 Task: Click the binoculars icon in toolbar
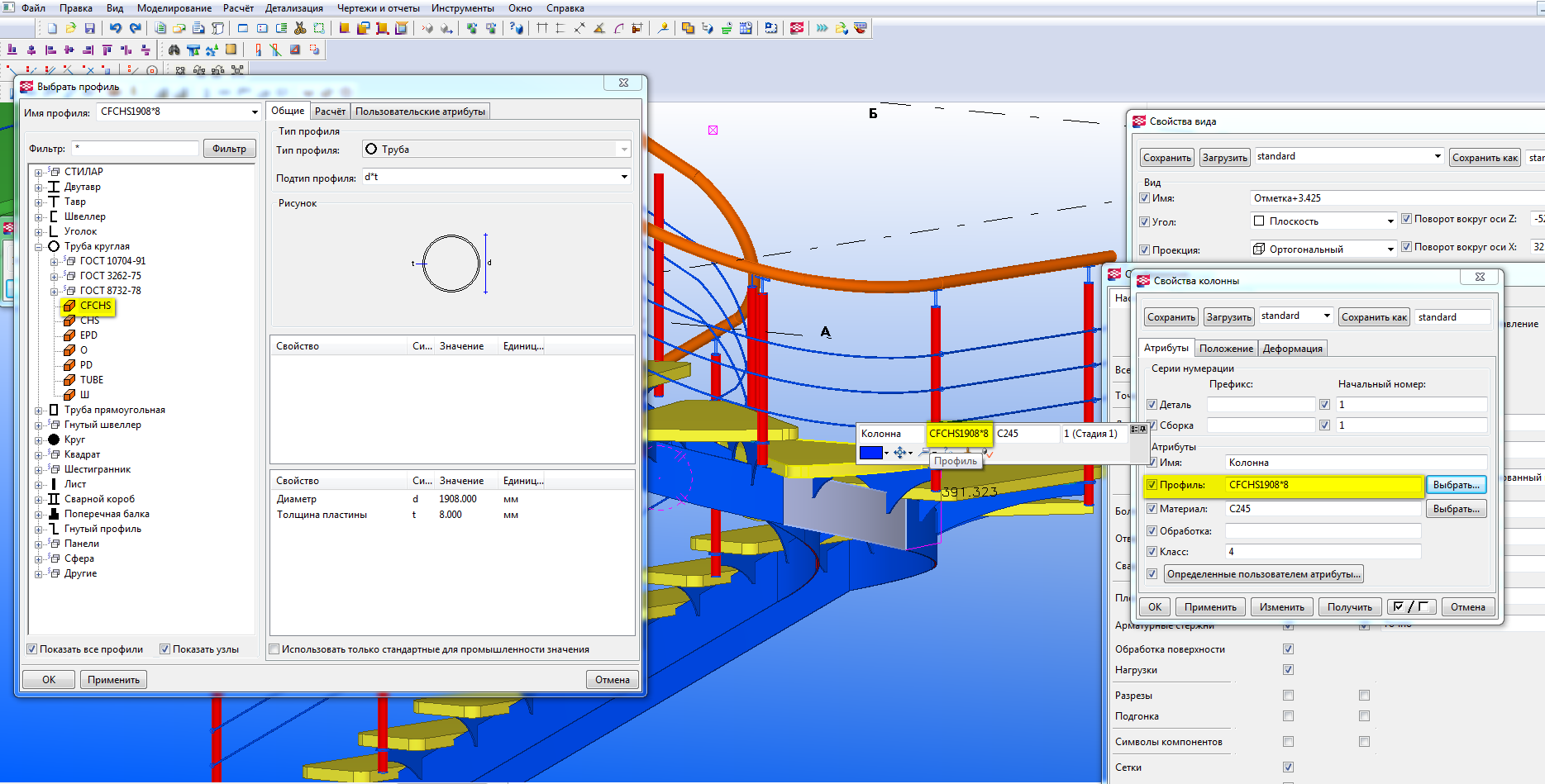pos(174,50)
